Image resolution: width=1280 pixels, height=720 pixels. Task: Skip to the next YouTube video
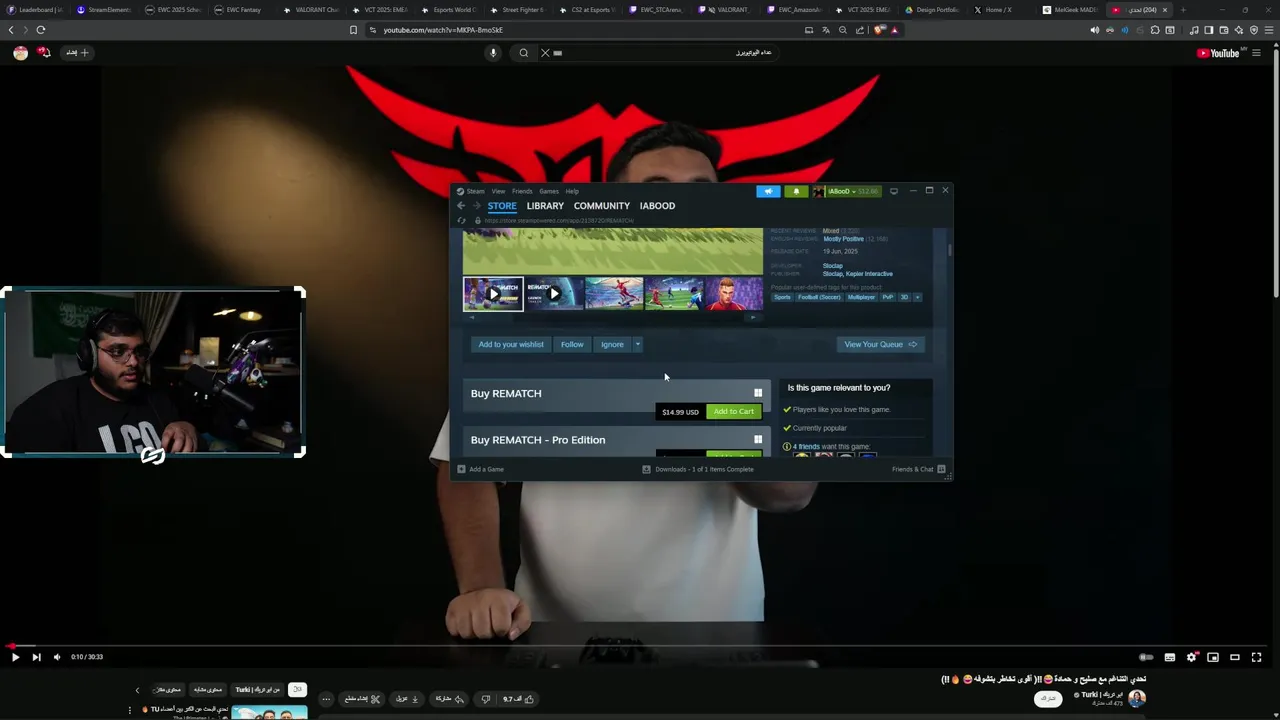coord(36,657)
